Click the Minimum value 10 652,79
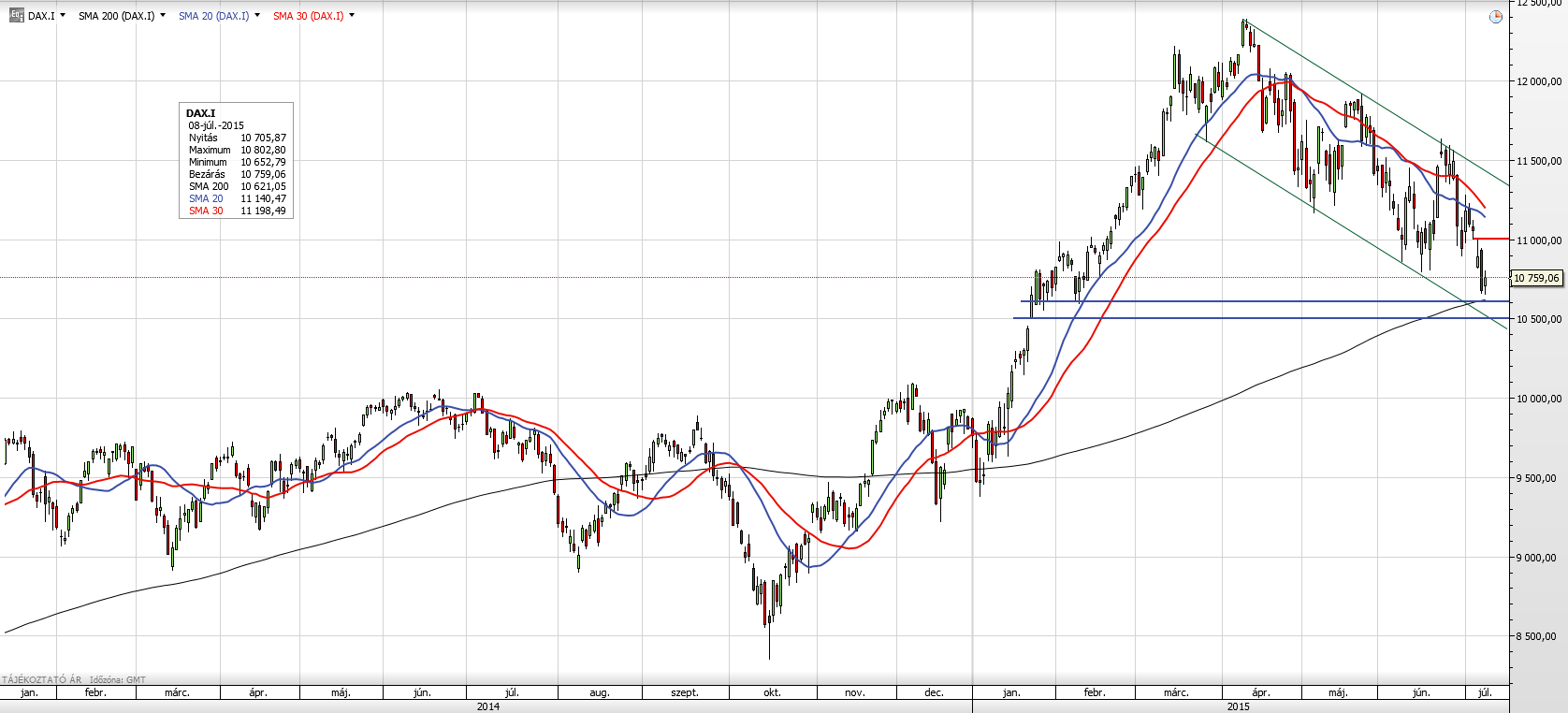The image size is (1568, 713). pos(263,162)
